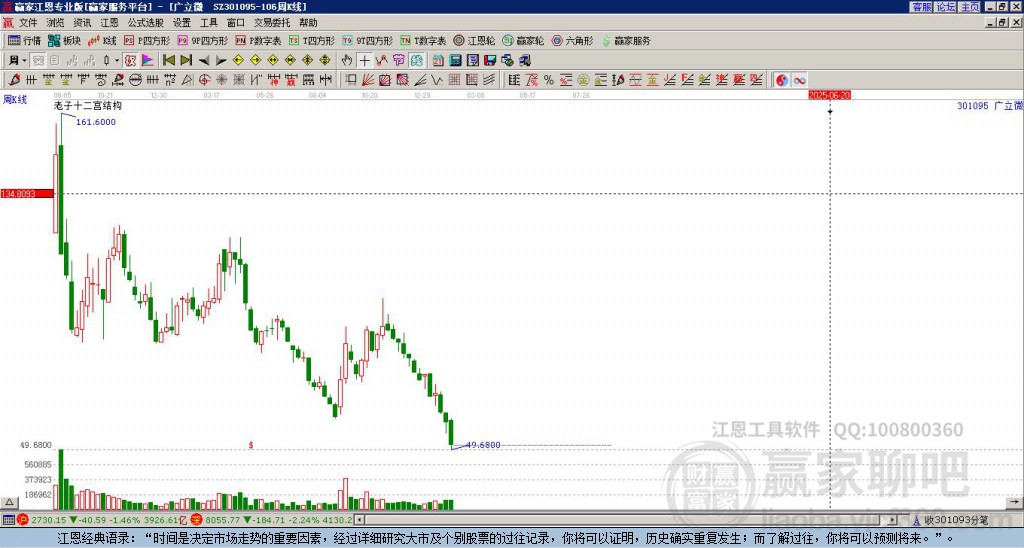Open the P四方形 tool
The width and height of the screenshot is (1024, 548).
click(148, 40)
